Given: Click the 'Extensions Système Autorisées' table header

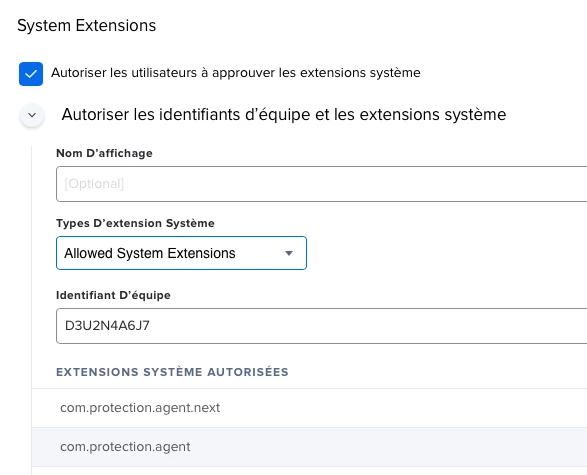Looking at the screenshot, I should click(x=172, y=372).
